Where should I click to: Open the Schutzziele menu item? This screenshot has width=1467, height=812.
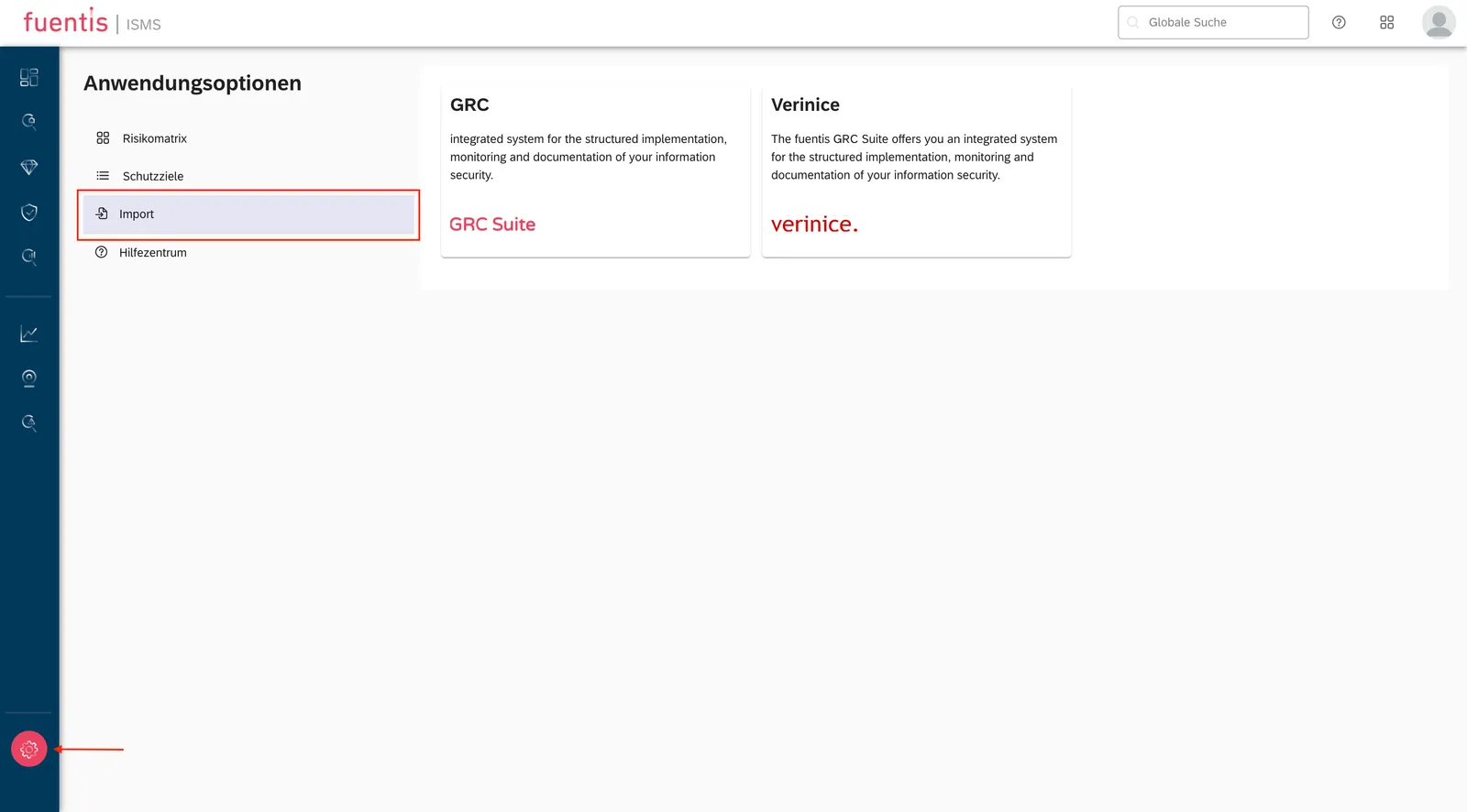(248, 176)
